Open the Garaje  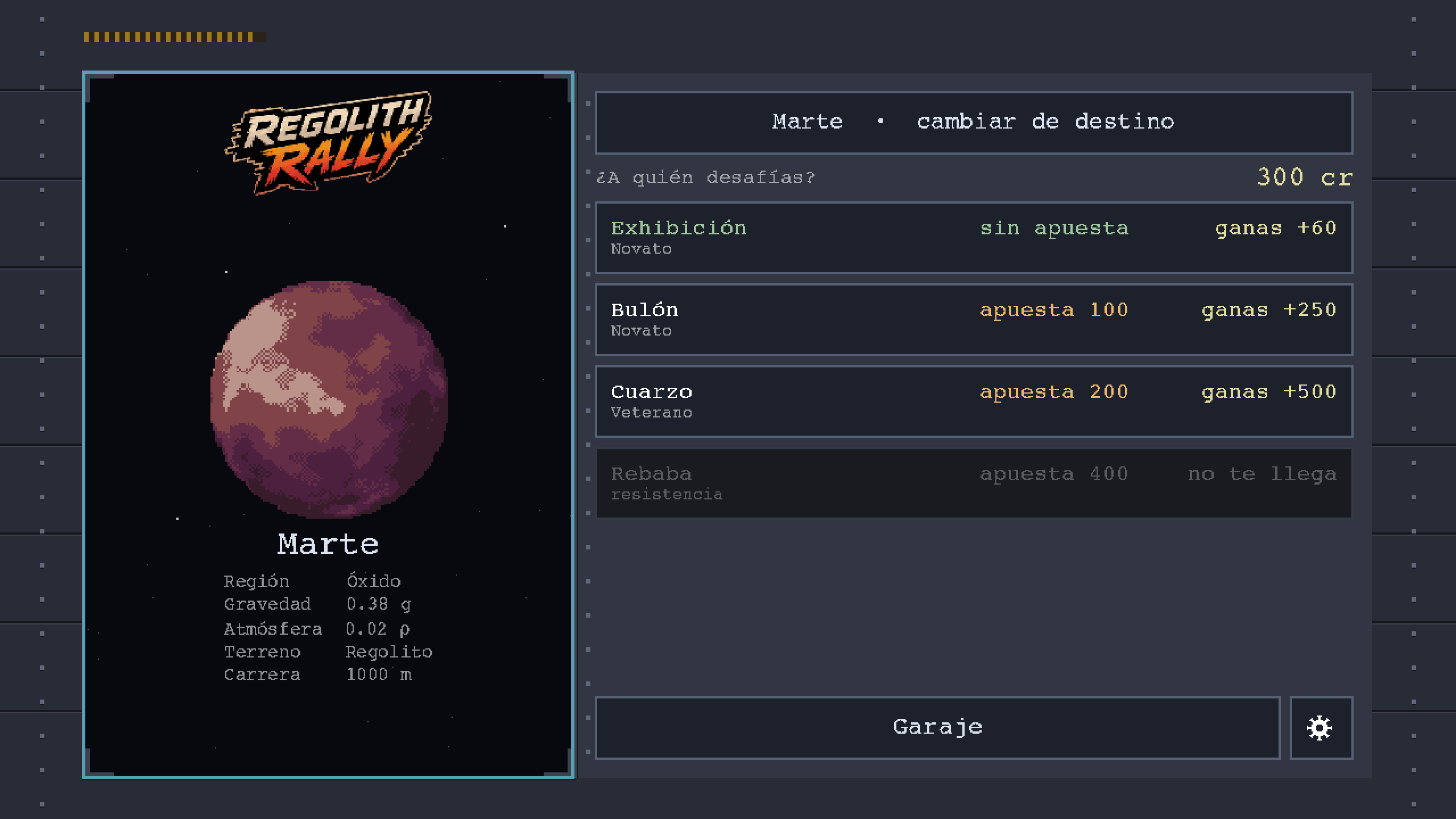pos(937,728)
